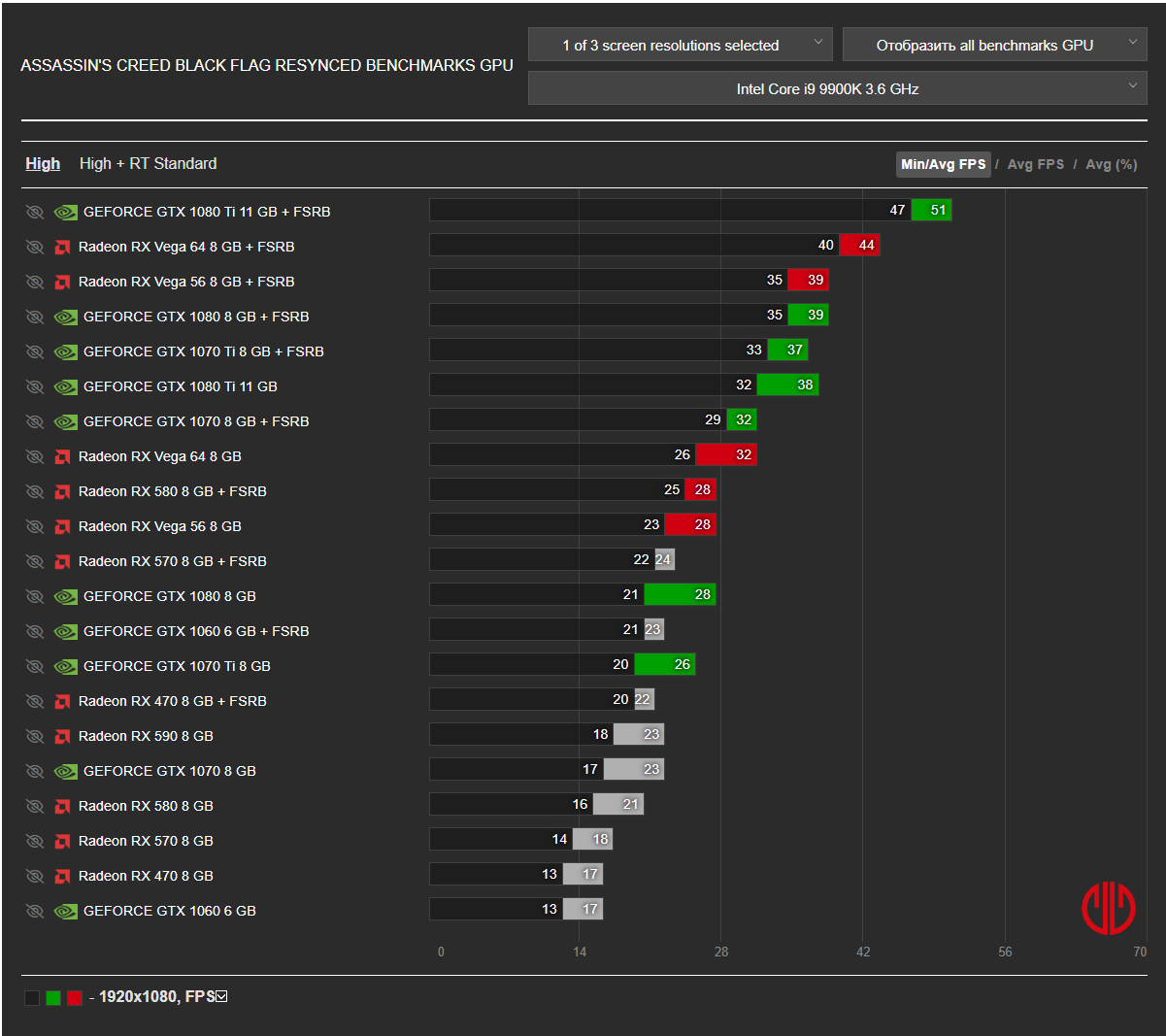Click GEFORCE GTX 1080 Ti 11 GB + FSRB label

click(207, 212)
